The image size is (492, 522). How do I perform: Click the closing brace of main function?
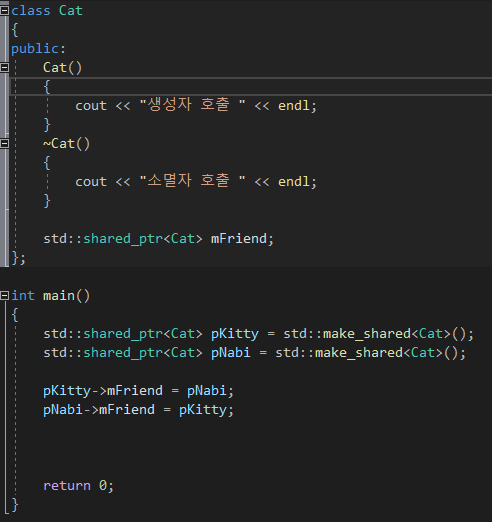pyautogui.click(x=15, y=505)
